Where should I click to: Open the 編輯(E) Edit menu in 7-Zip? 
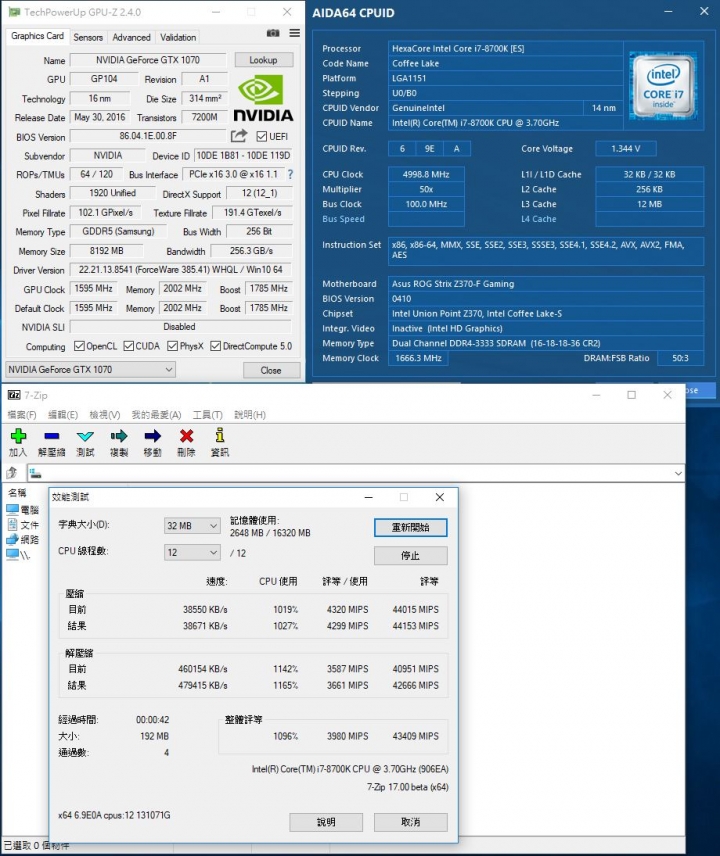coord(63,415)
